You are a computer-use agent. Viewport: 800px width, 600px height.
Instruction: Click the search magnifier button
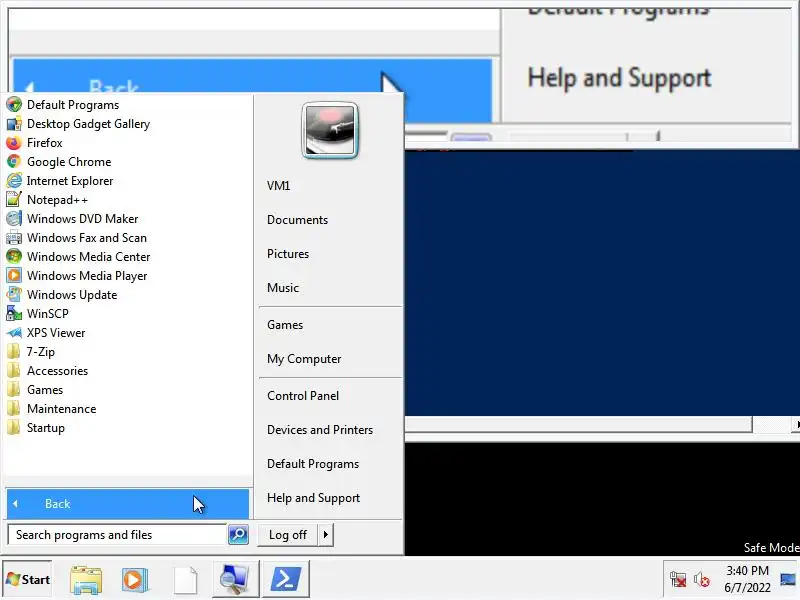coord(238,535)
